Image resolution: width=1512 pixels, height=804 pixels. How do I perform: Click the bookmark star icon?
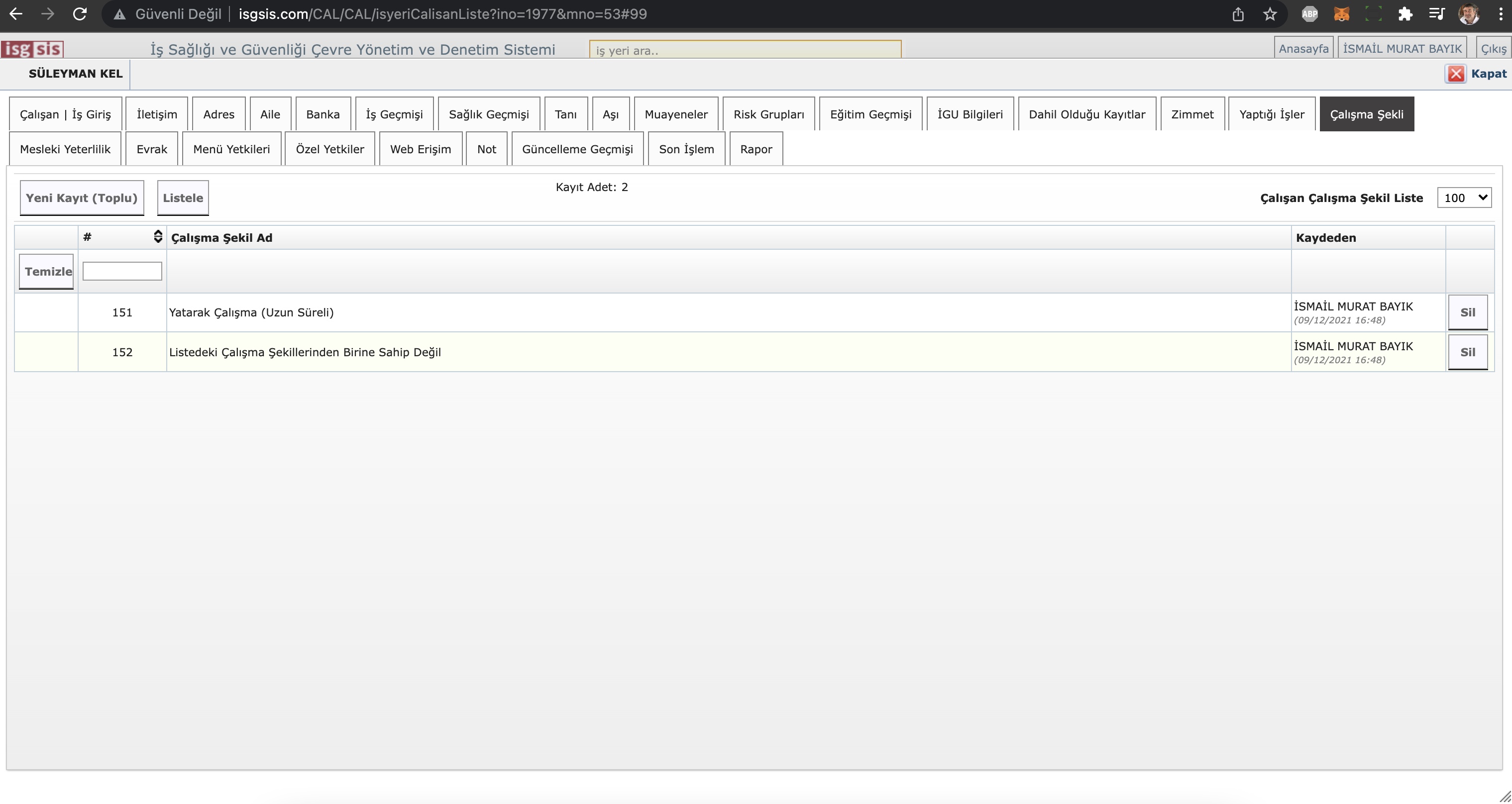(x=1270, y=14)
